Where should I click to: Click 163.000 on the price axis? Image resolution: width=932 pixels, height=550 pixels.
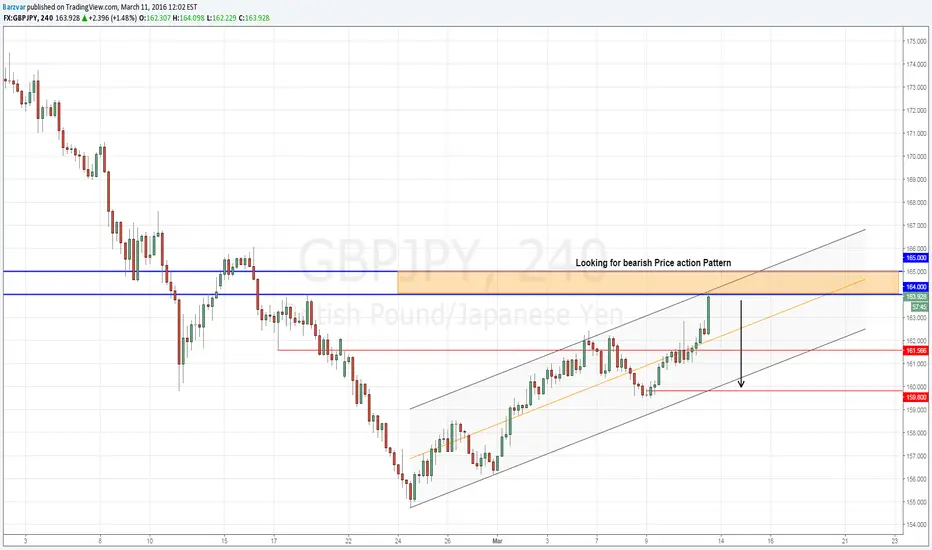916,318
